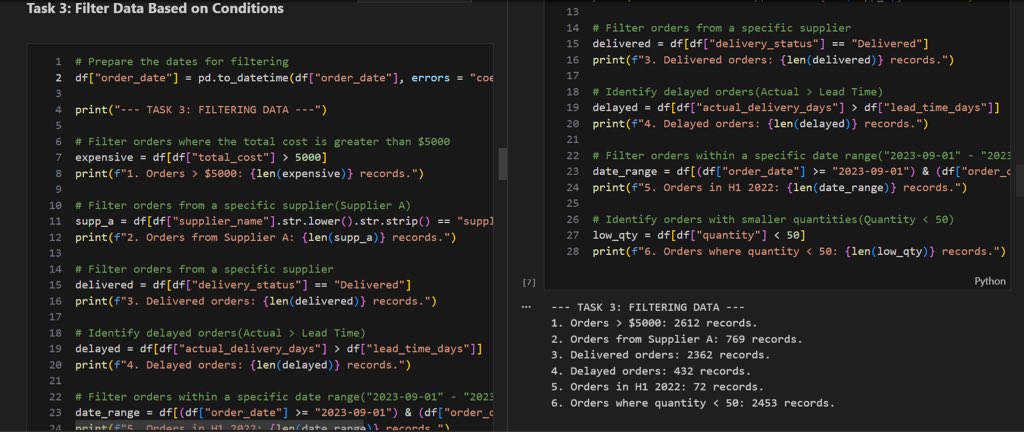Click the print line '--- TASK 3: FILTERING DATA ---' in code
Image resolution: width=1024 pixels, height=432 pixels.
[200, 110]
